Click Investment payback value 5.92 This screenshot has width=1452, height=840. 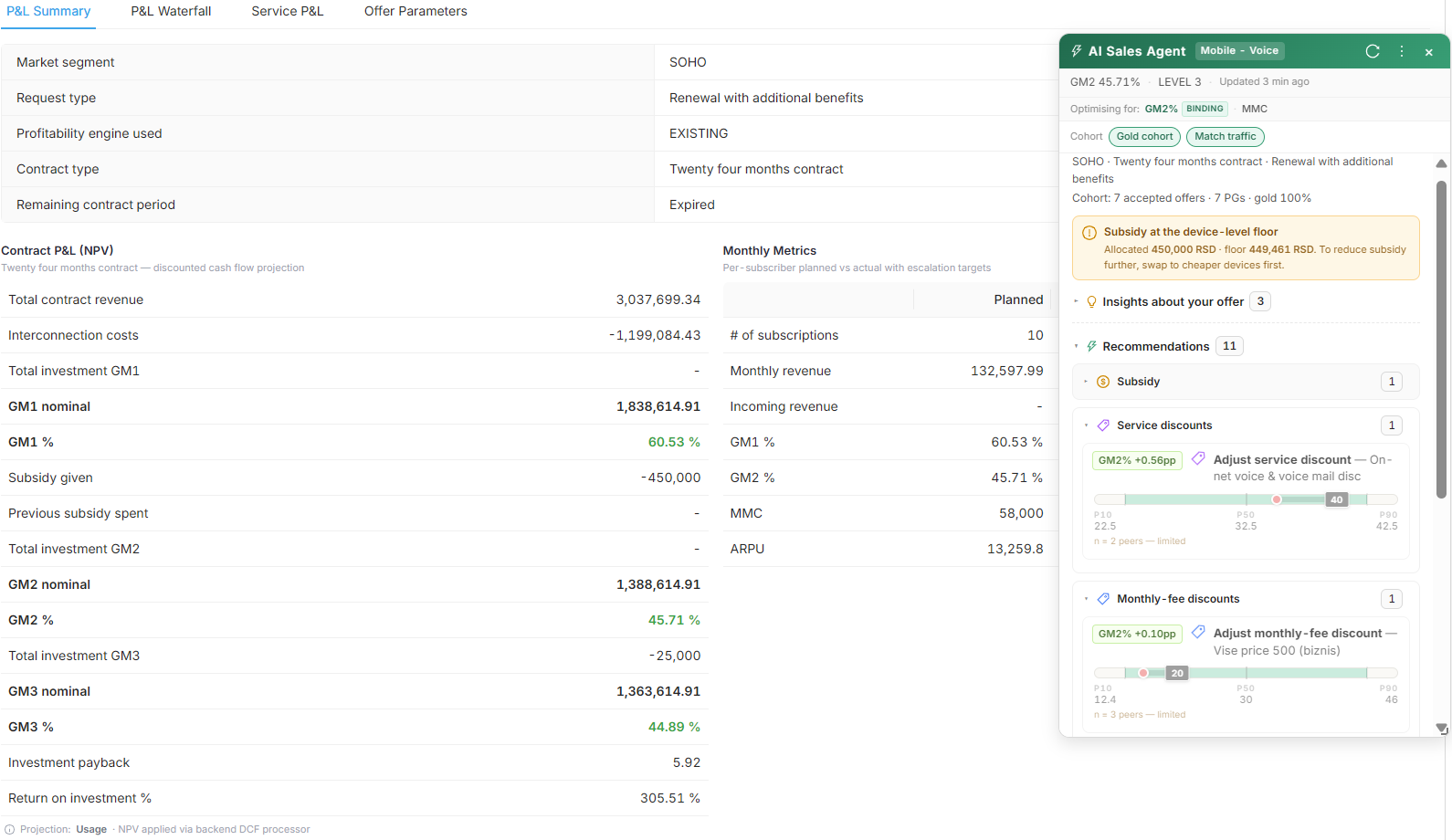(x=687, y=762)
